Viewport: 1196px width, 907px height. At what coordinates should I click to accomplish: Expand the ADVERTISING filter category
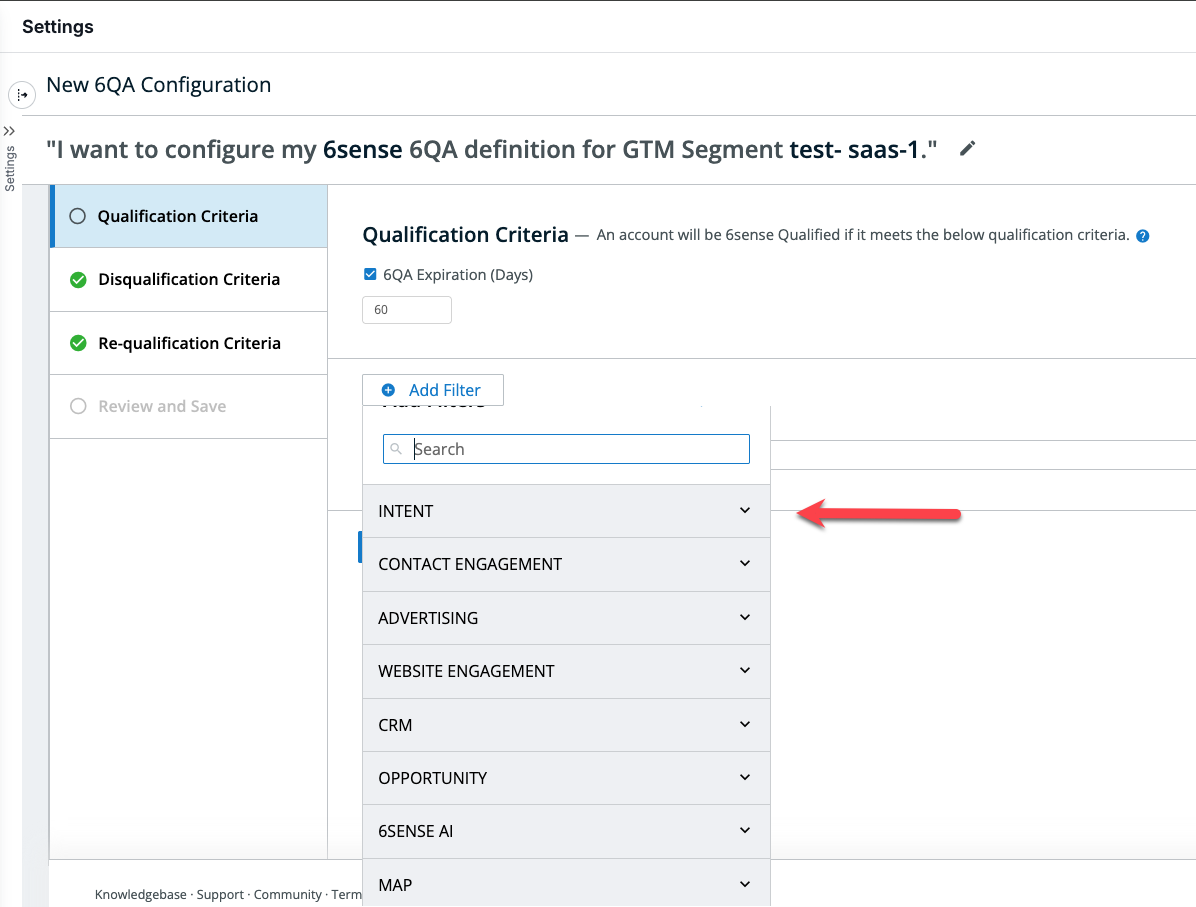click(566, 618)
